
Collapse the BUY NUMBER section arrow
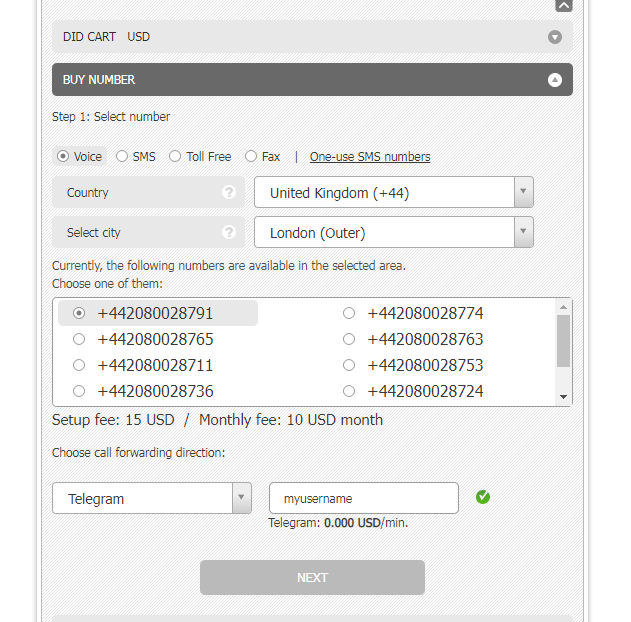(555, 80)
